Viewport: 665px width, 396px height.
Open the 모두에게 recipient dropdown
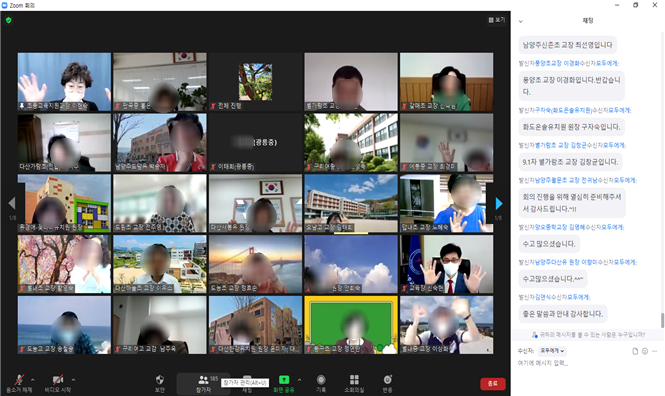point(552,351)
